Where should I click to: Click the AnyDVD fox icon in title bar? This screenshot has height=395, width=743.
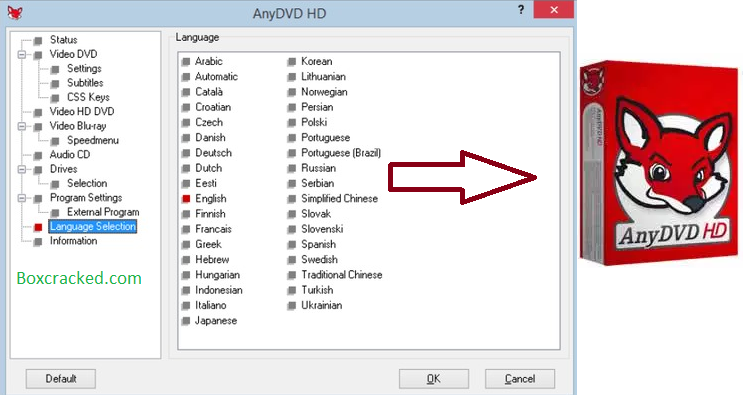pos(15,12)
